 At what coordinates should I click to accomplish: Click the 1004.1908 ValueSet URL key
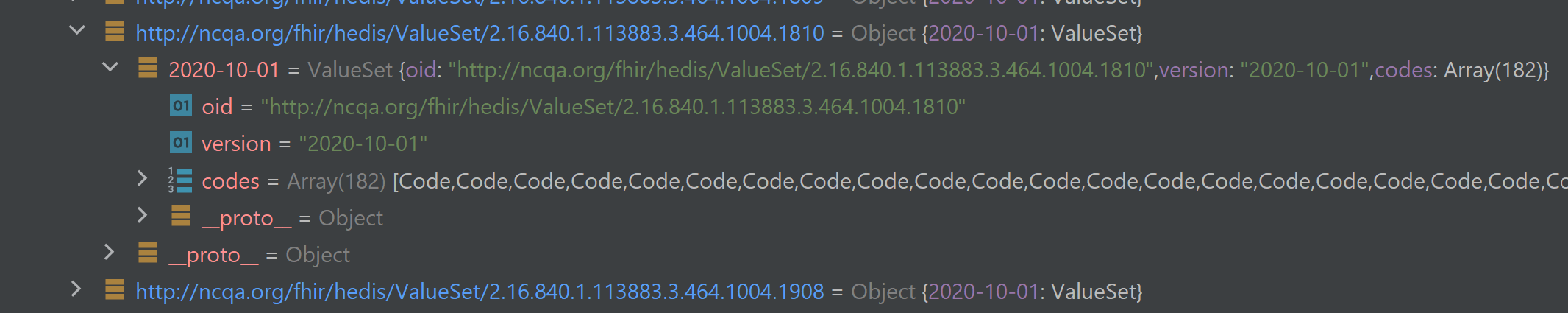point(480,292)
